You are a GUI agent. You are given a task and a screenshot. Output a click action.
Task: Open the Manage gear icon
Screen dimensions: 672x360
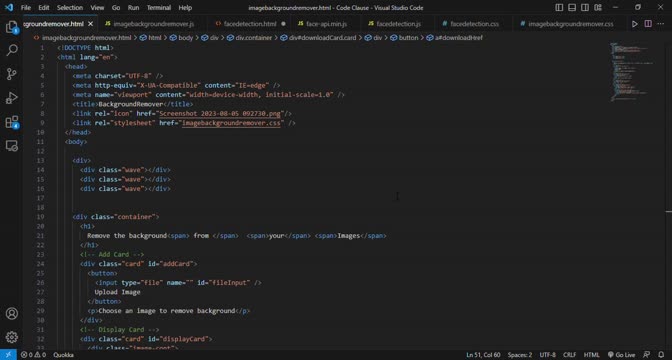(12, 337)
